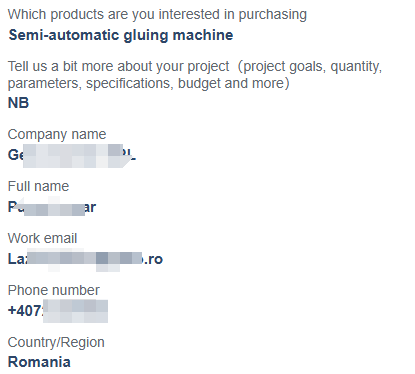Click the phone number starting with +407
The image size is (415, 374).
tap(58, 311)
